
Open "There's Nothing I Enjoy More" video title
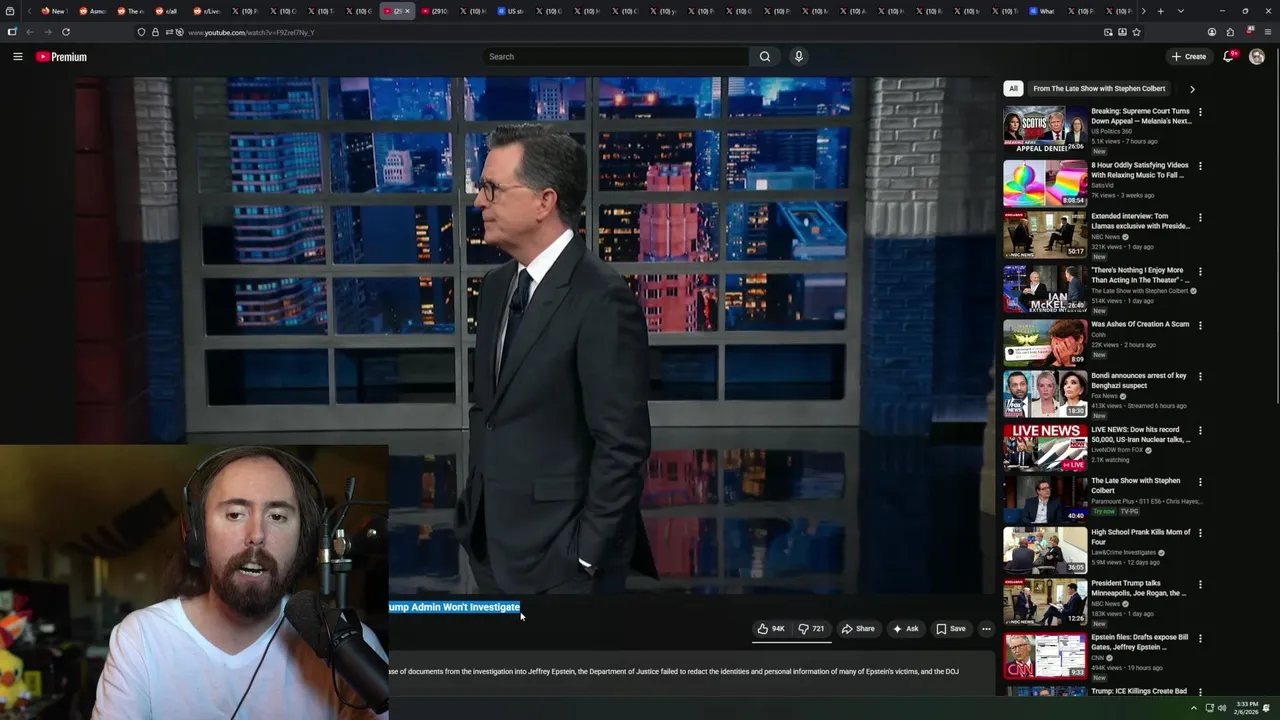pyautogui.click(x=1139, y=275)
